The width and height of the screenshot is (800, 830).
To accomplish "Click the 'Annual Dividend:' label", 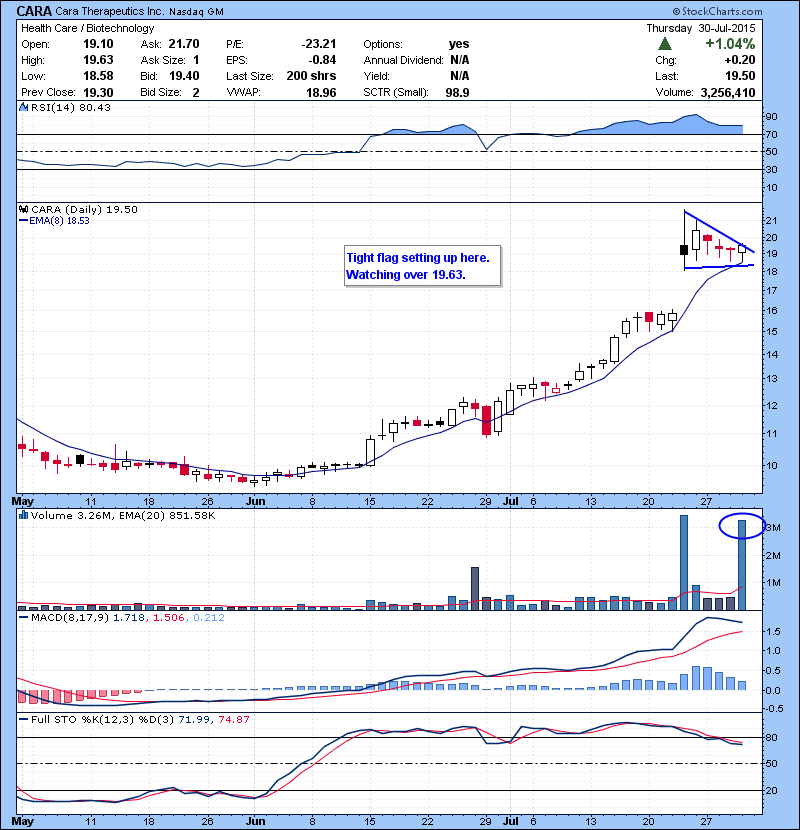I will tap(403, 60).
